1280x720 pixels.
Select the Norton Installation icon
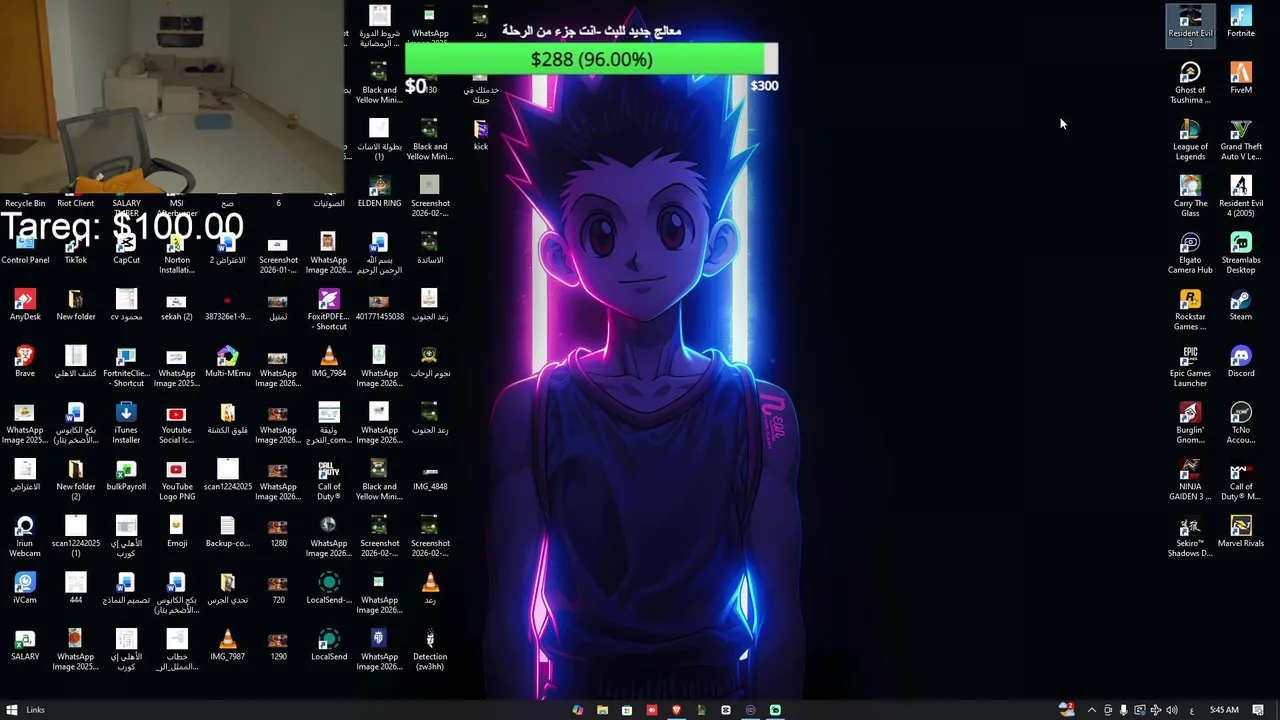pyautogui.click(x=177, y=254)
